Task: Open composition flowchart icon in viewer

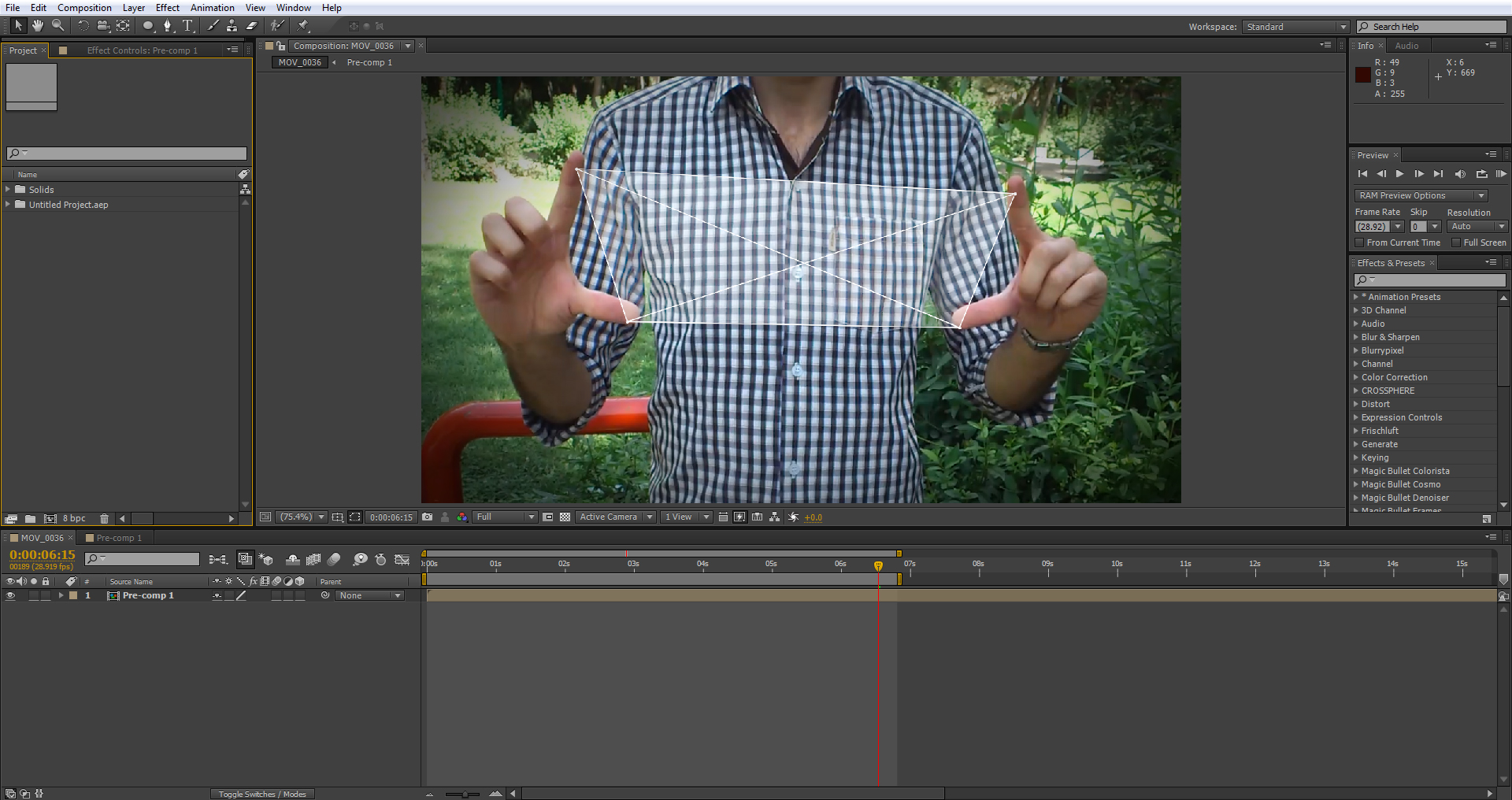Action: pos(775,517)
